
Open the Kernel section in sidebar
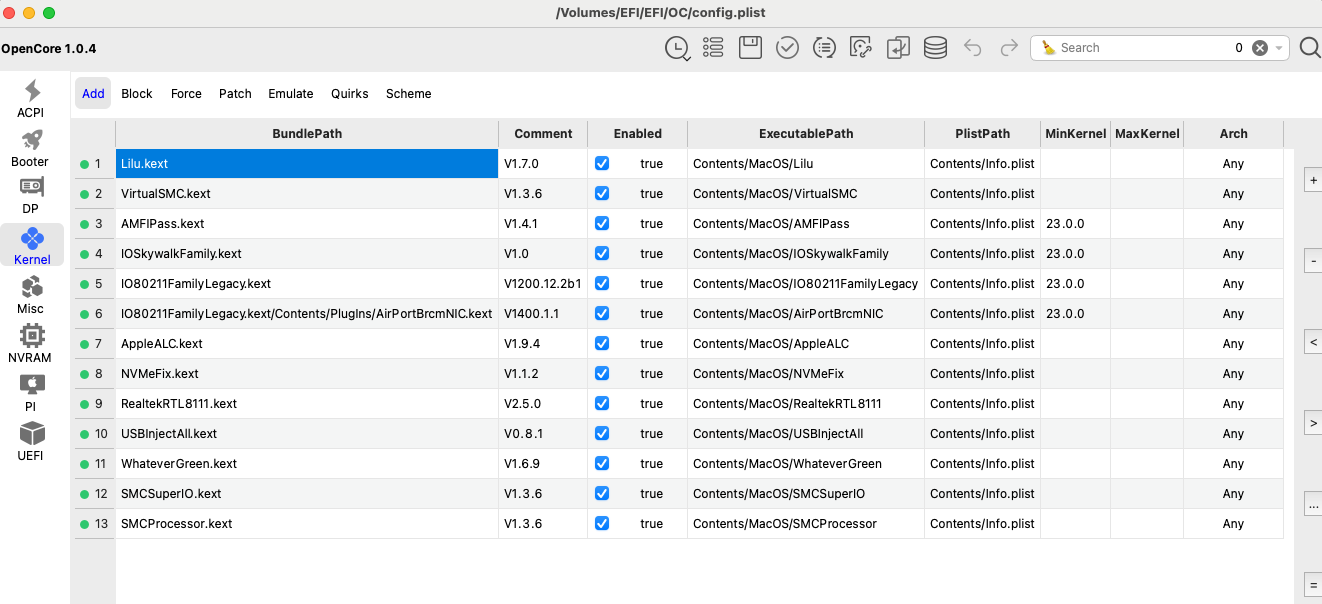click(x=32, y=245)
